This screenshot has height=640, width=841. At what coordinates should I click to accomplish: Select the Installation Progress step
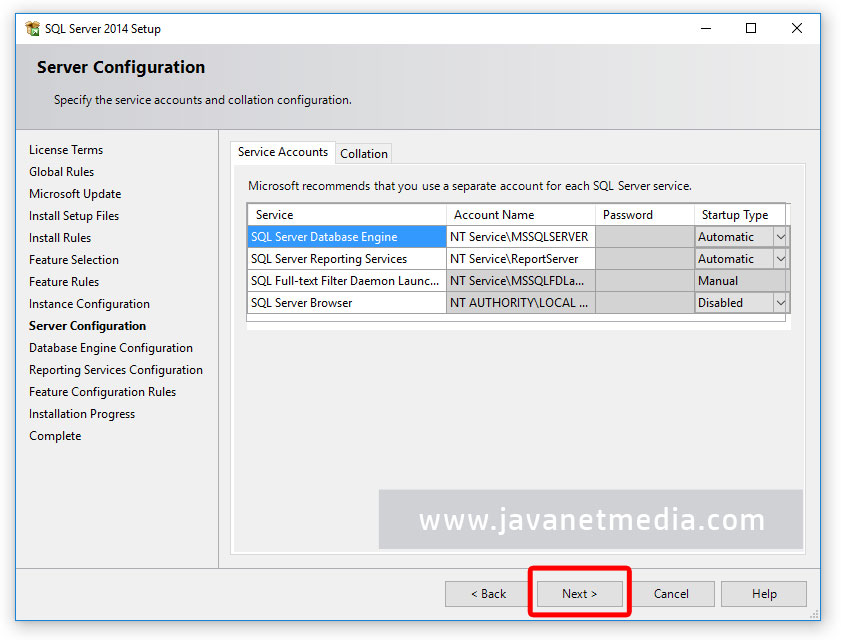pyautogui.click(x=81, y=413)
